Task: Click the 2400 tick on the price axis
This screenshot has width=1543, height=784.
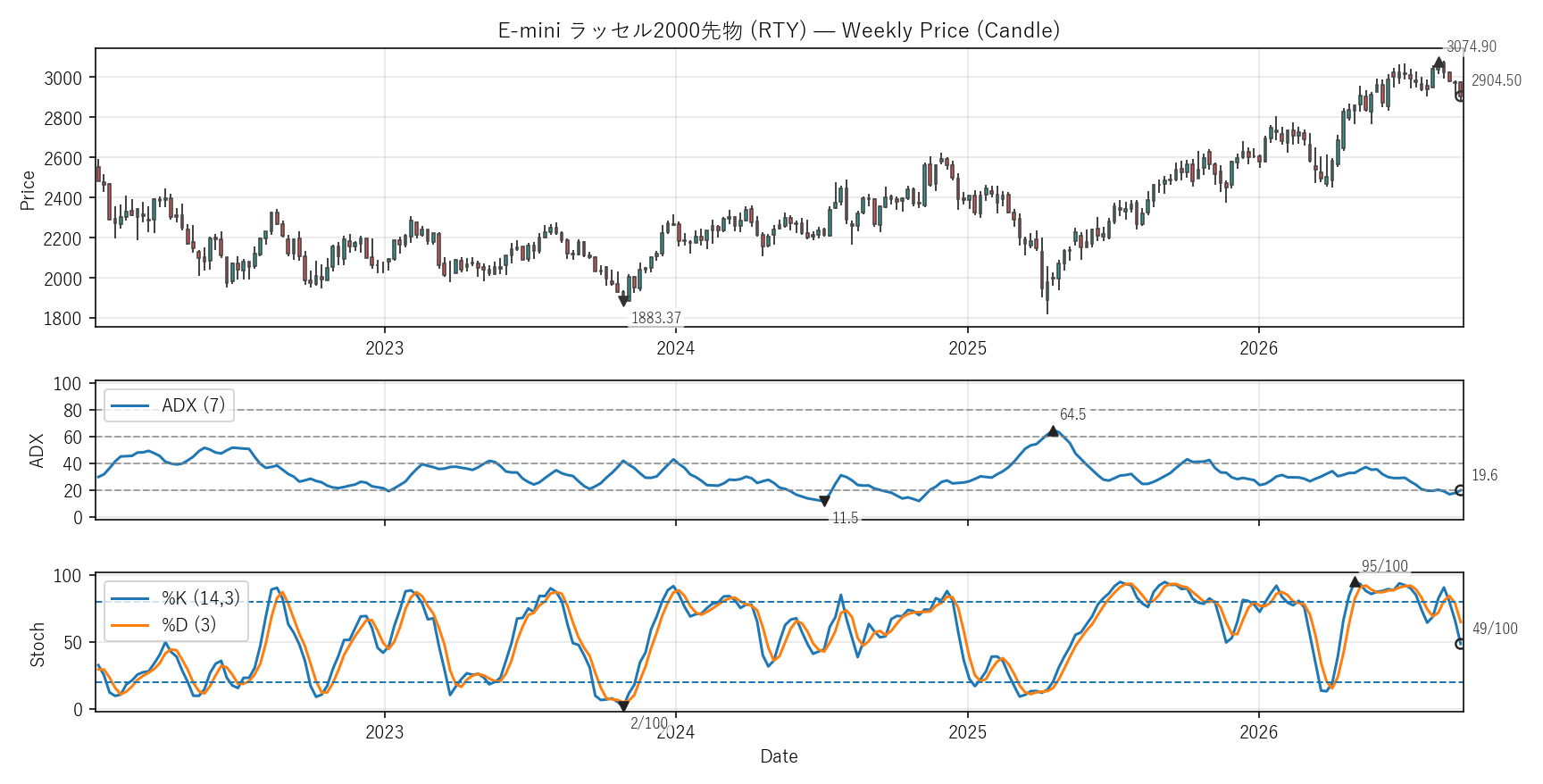Action: [x=63, y=199]
